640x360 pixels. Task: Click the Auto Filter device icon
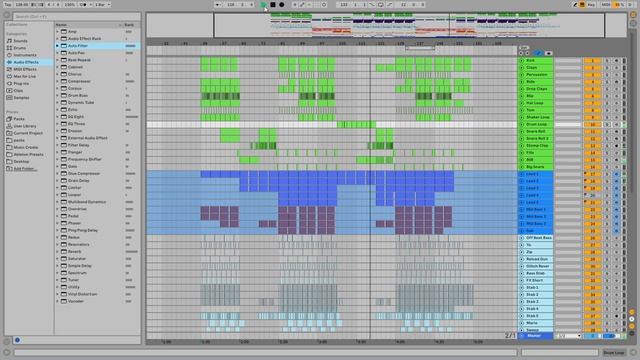point(64,46)
